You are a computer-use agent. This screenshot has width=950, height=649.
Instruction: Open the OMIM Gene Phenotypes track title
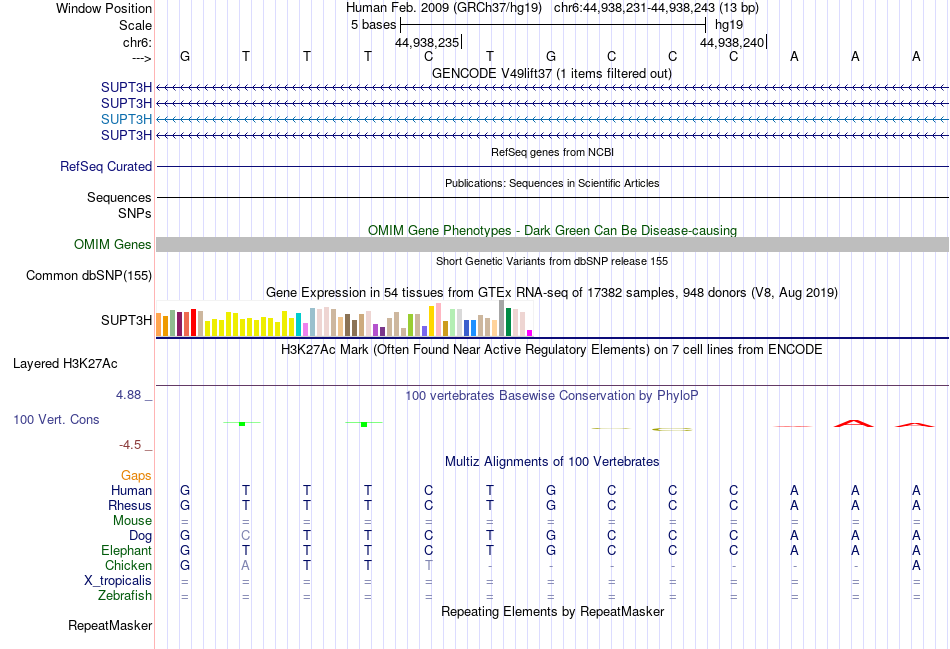click(x=552, y=230)
